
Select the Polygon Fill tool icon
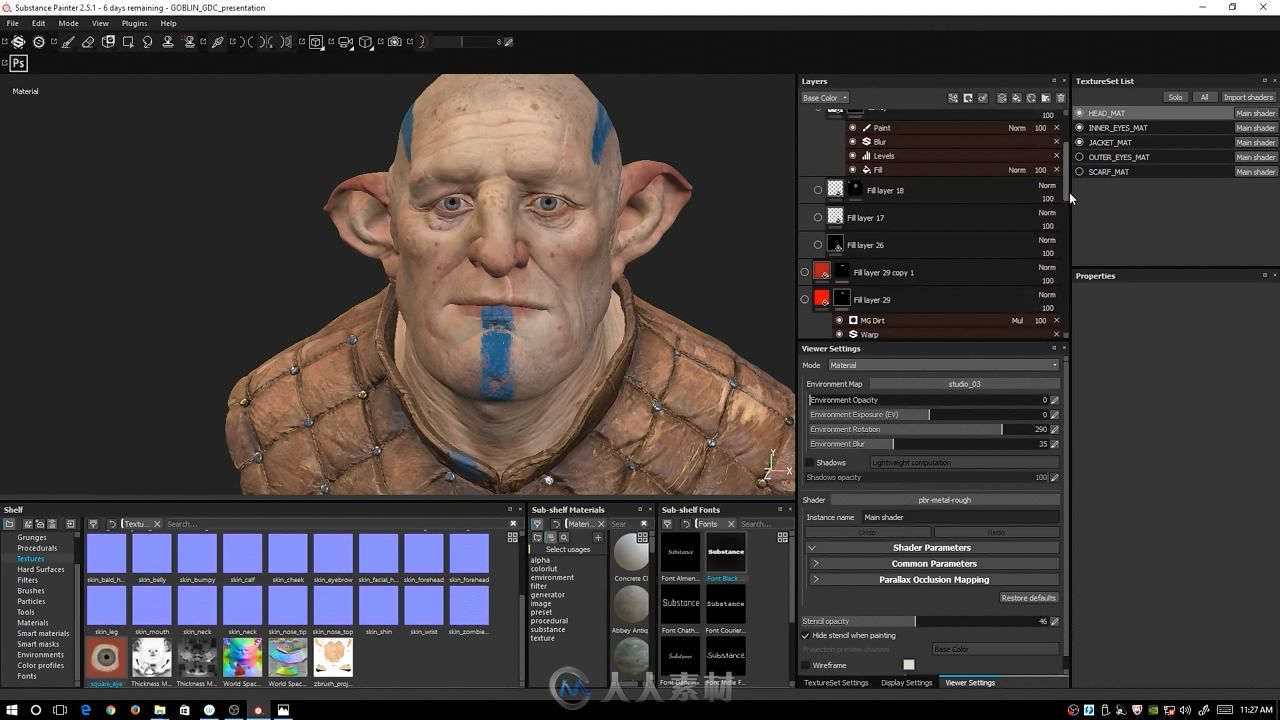click(x=128, y=42)
